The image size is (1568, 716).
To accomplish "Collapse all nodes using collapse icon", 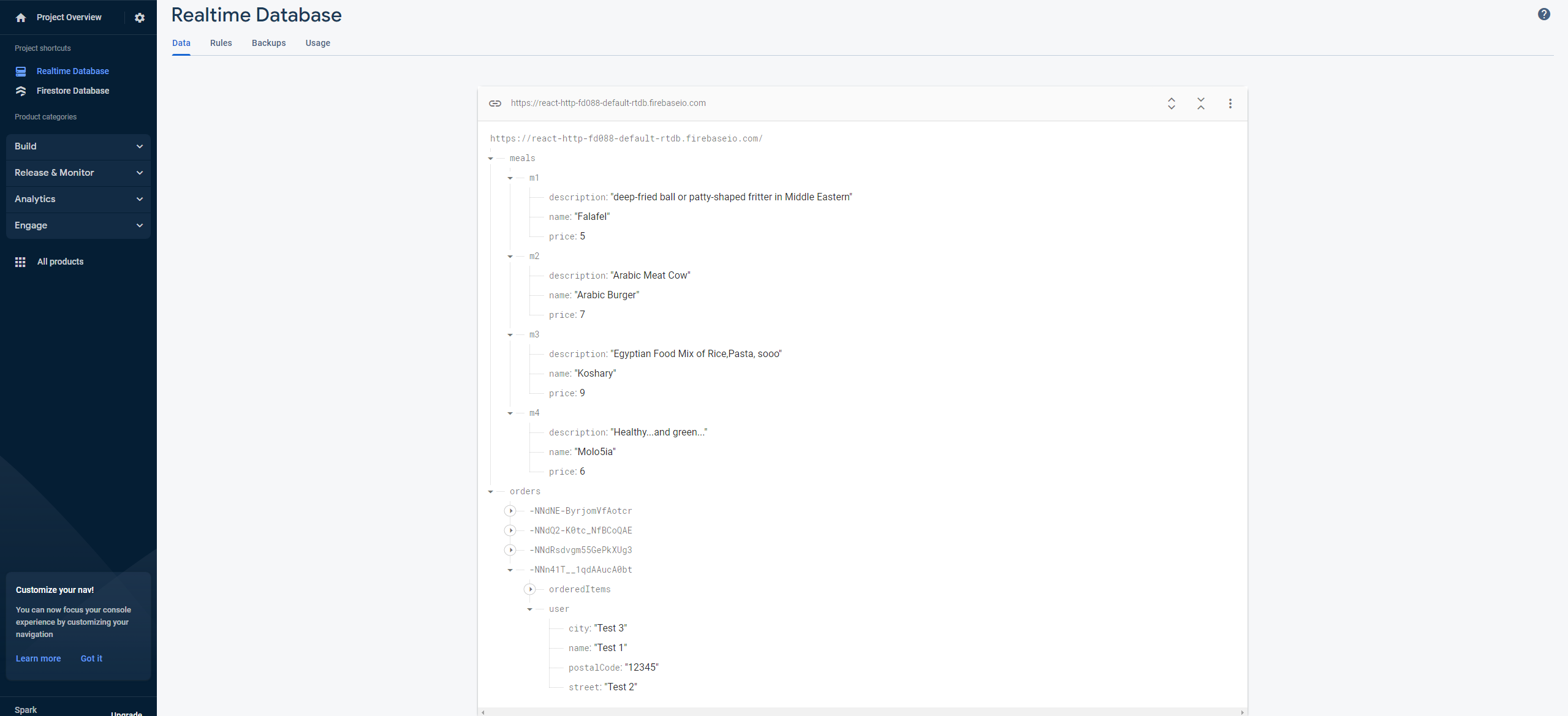I will [x=1200, y=104].
